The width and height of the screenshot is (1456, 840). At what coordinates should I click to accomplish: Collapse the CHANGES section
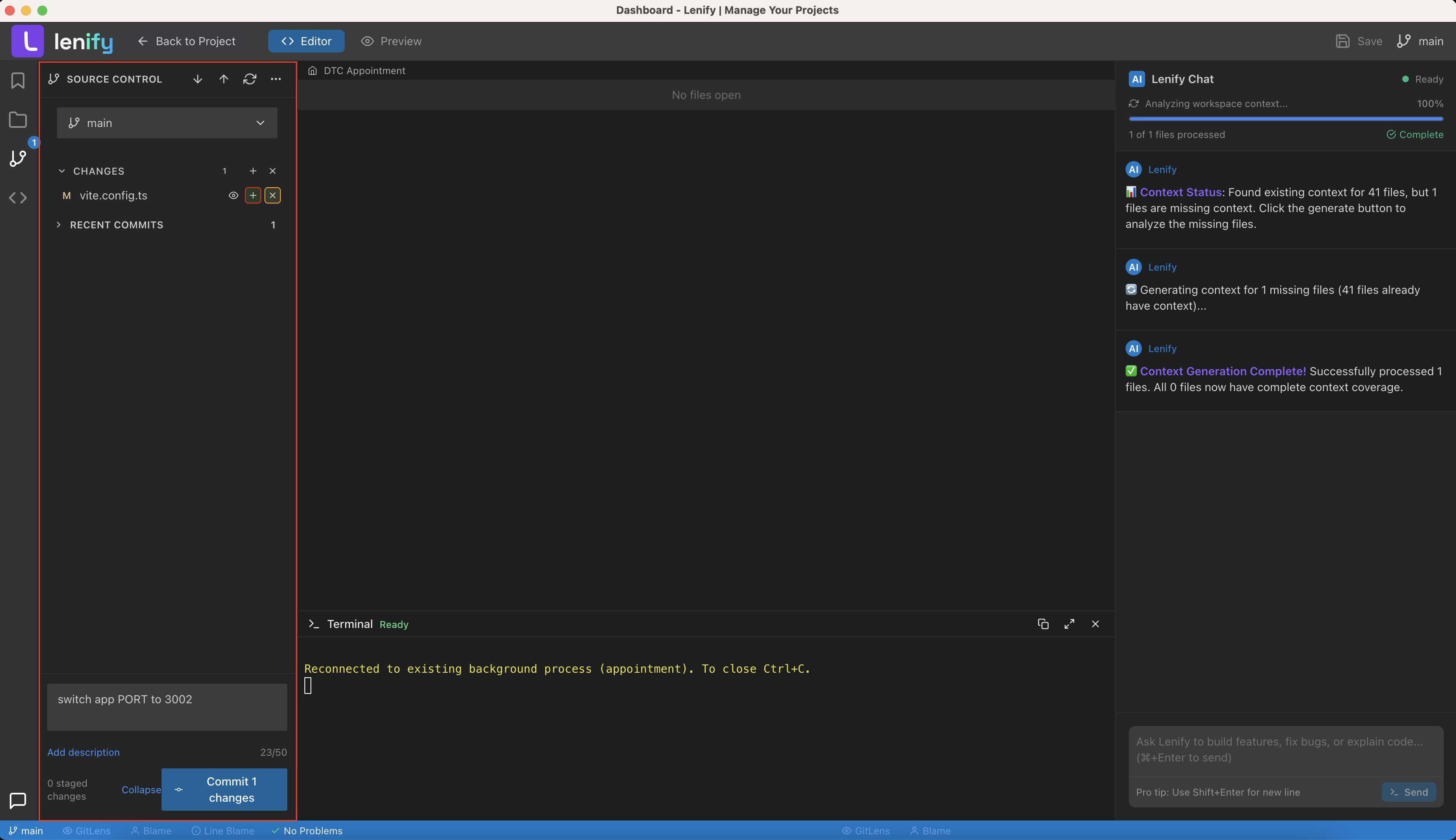(62, 170)
